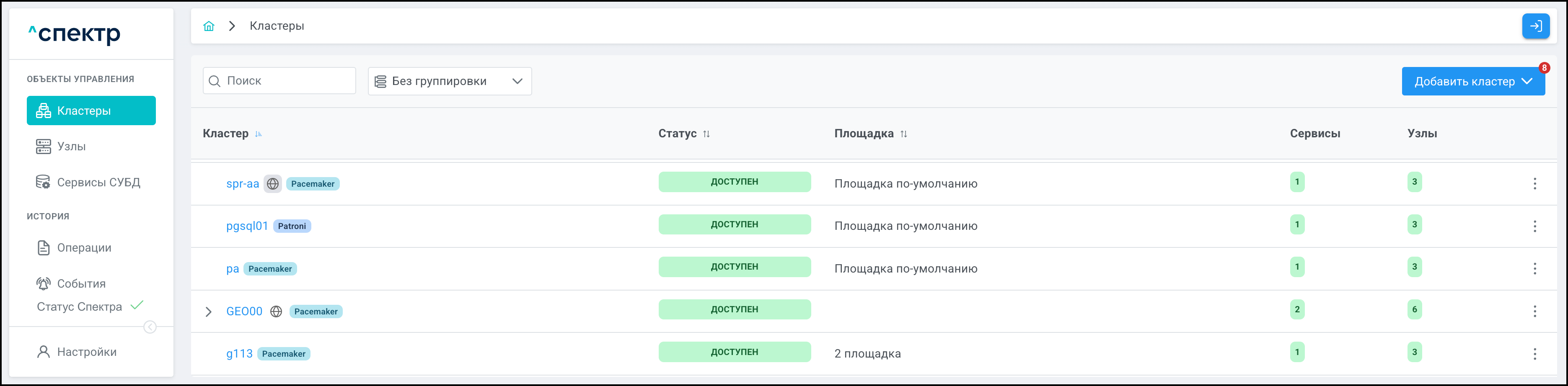Sort table by Статус column
Image resolution: width=1568 pixels, height=386 pixels.
tap(706, 134)
